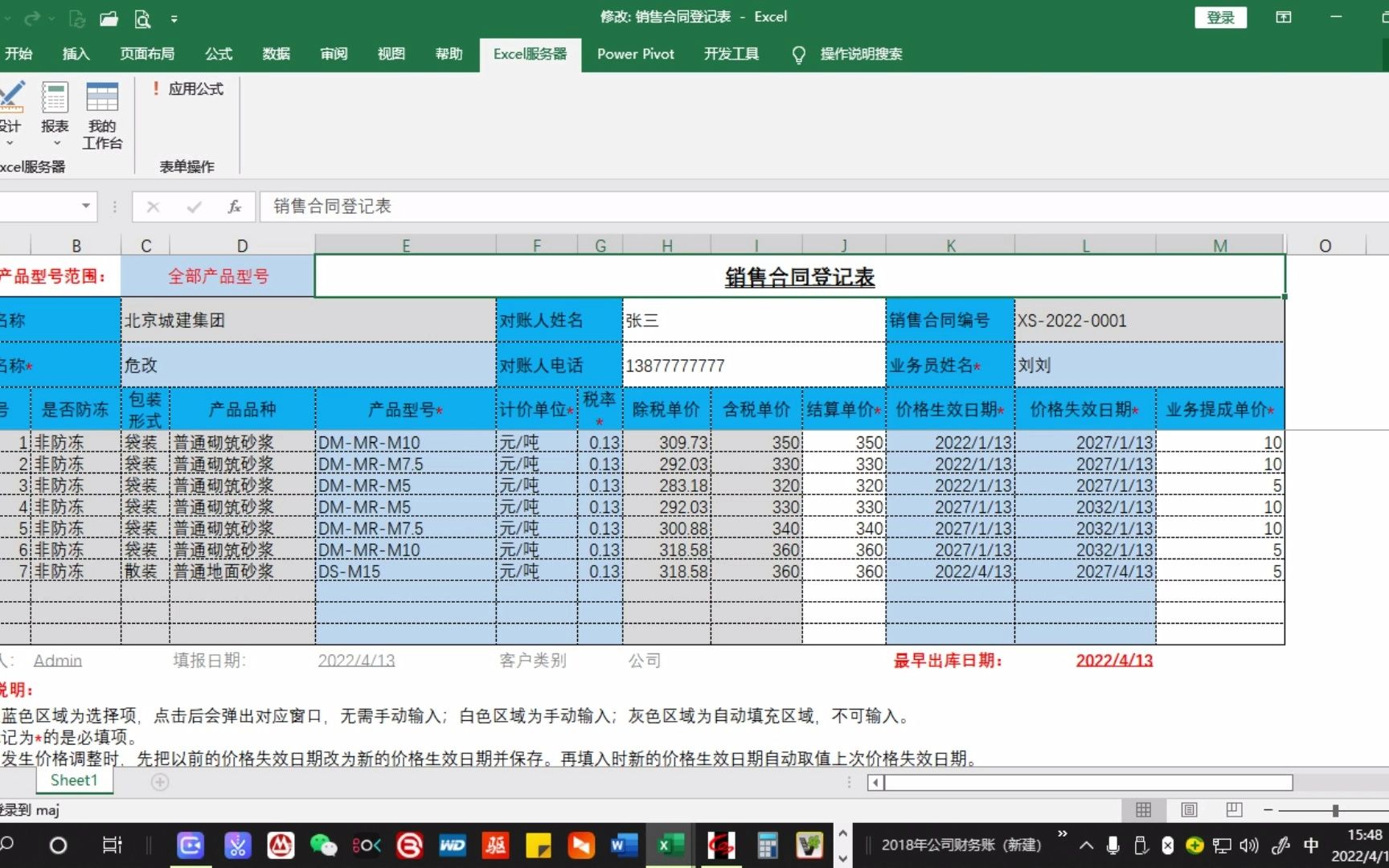The image size is (1389, 868).
Task: Click the print preview quick access icon
Action: click(142, 18)
